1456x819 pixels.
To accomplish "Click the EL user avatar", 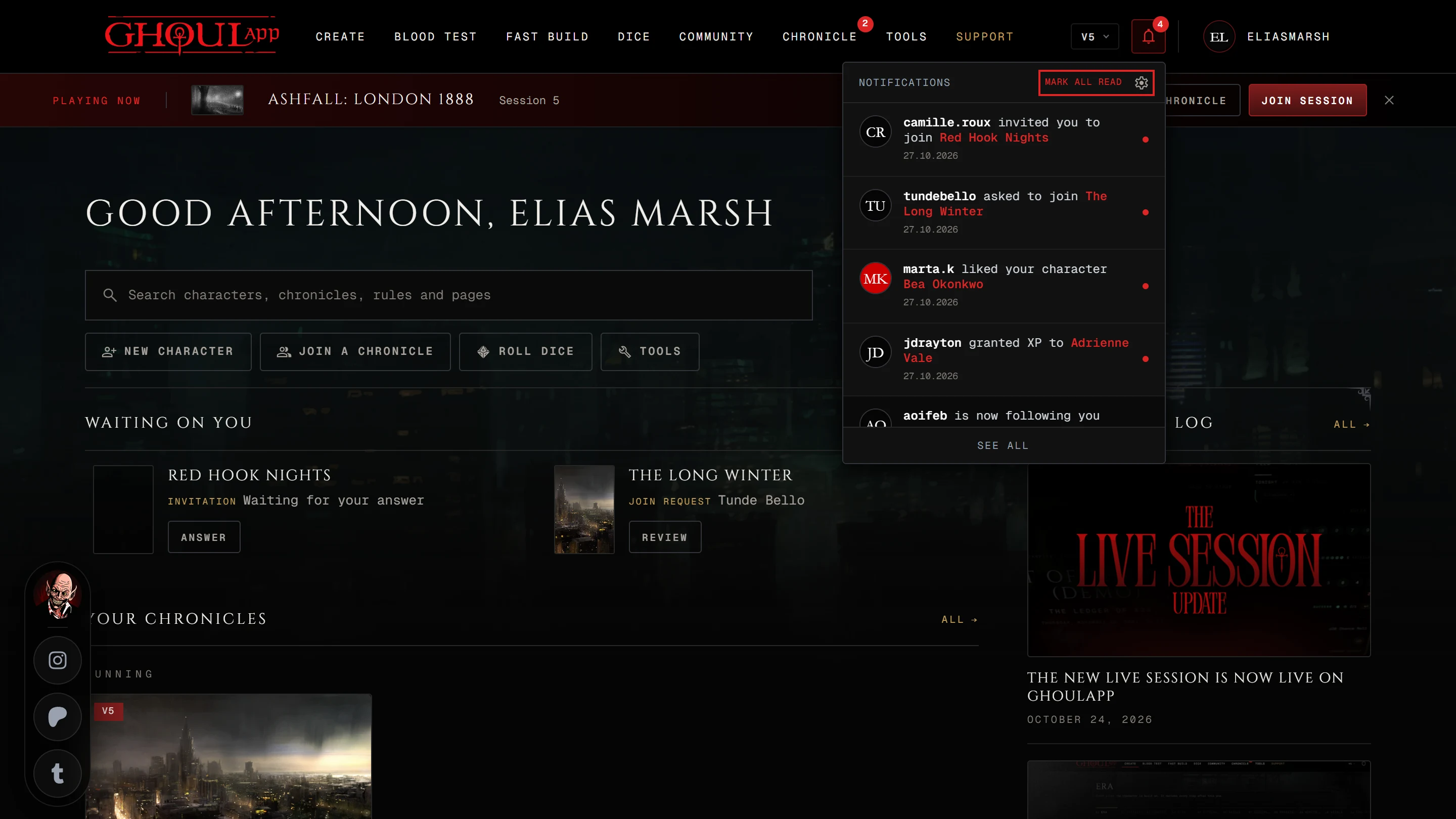I will (1218, 37).
